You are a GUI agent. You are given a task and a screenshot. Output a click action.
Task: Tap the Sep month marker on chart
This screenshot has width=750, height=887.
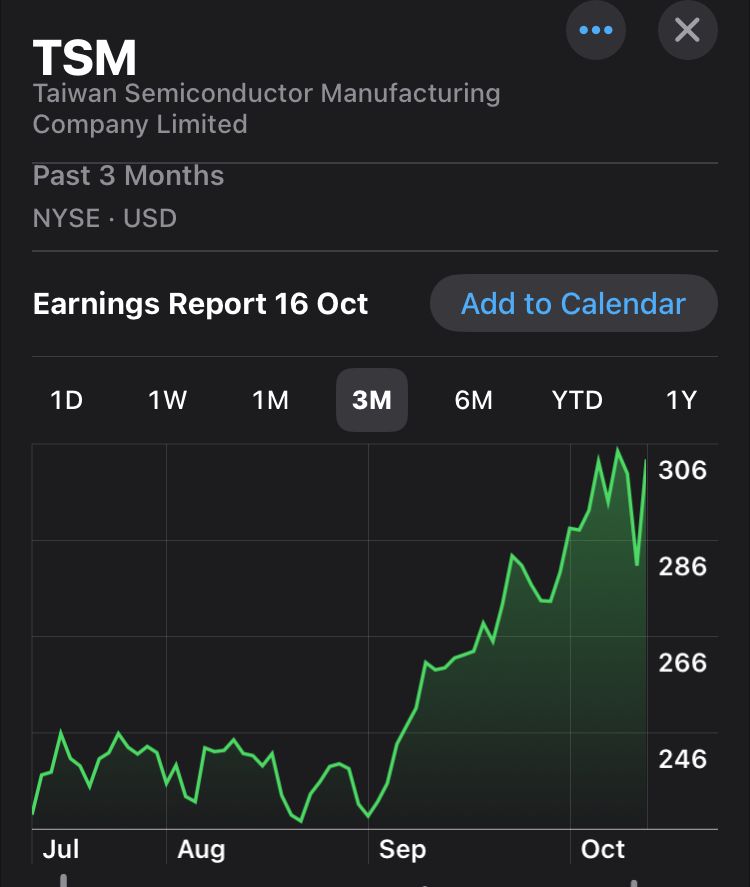pyautogui.click(x=402, y=850)
